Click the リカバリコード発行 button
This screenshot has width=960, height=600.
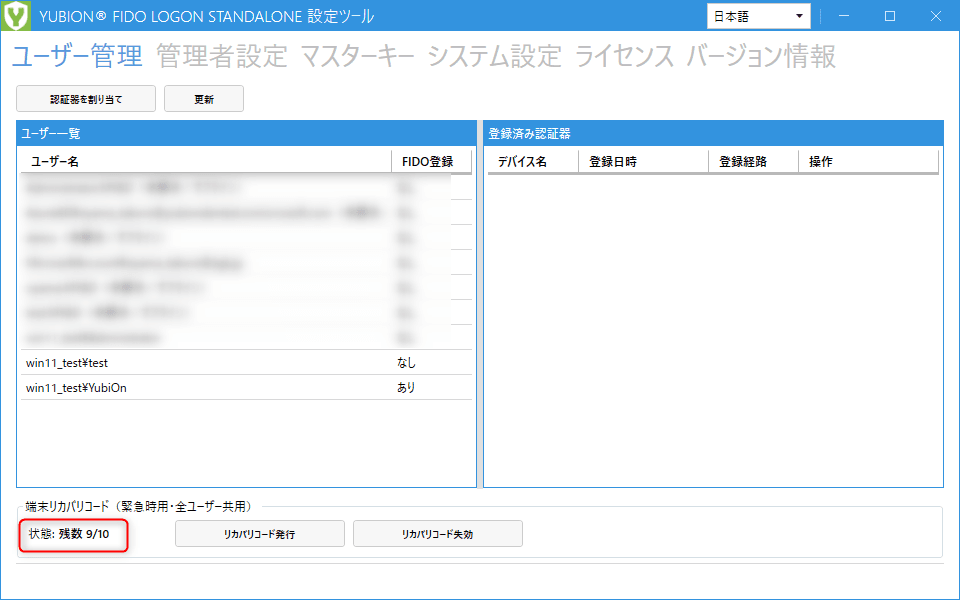260,534
